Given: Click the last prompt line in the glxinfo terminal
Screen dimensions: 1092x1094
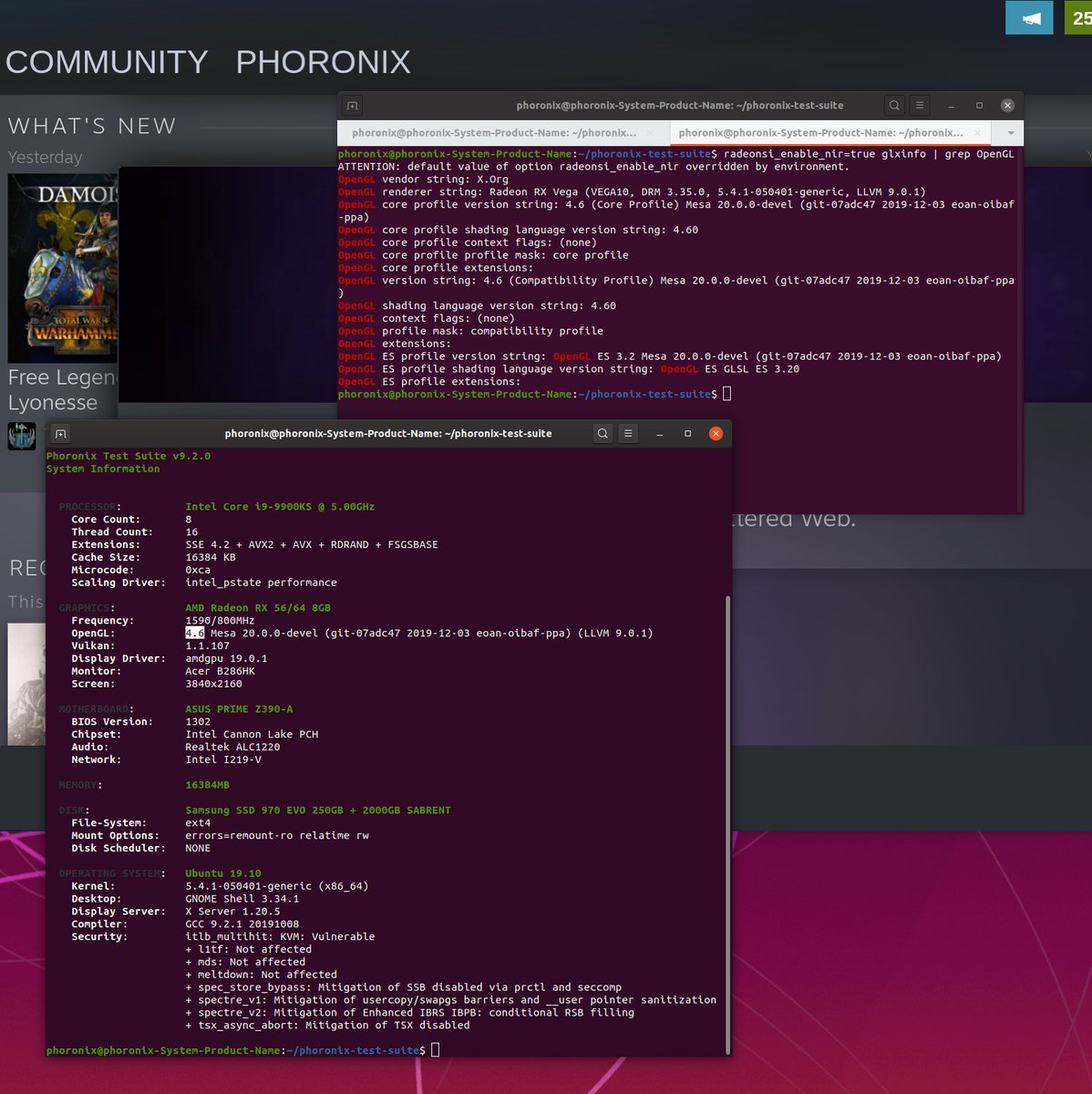Looking at the screenshot, I should point(534,394).
